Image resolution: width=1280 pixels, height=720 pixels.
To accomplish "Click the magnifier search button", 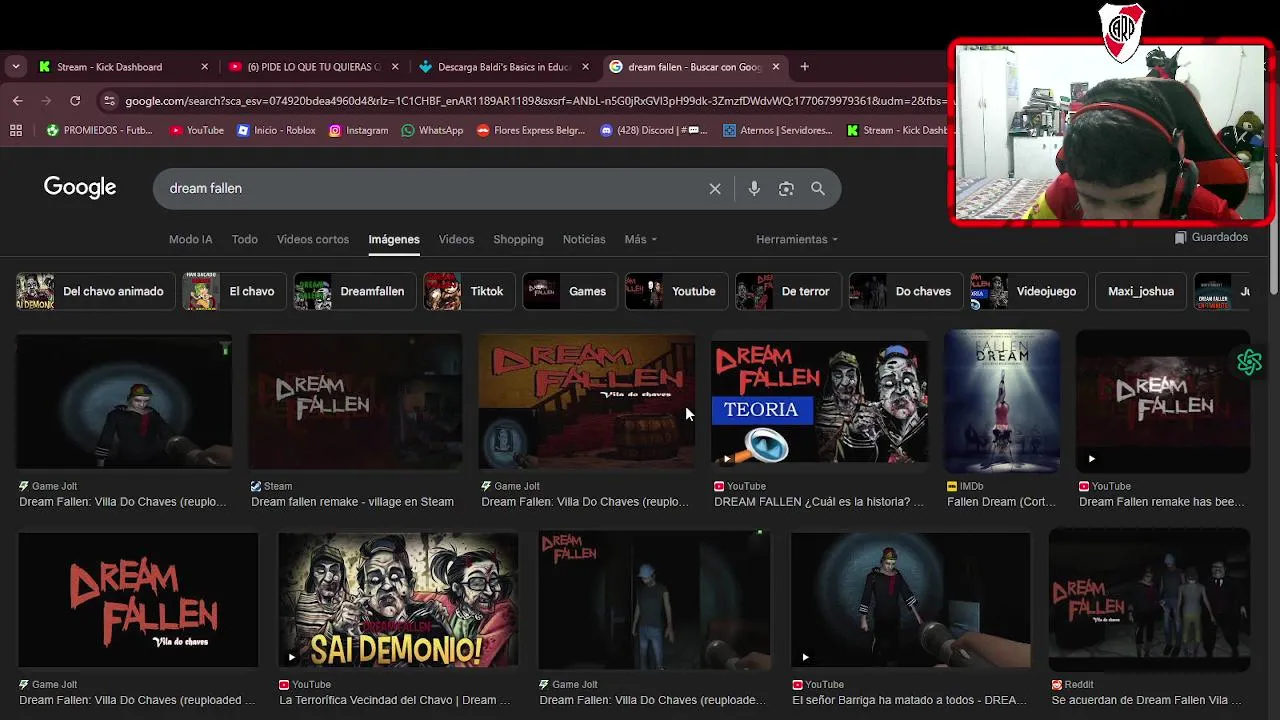I will tap(818, 188).
